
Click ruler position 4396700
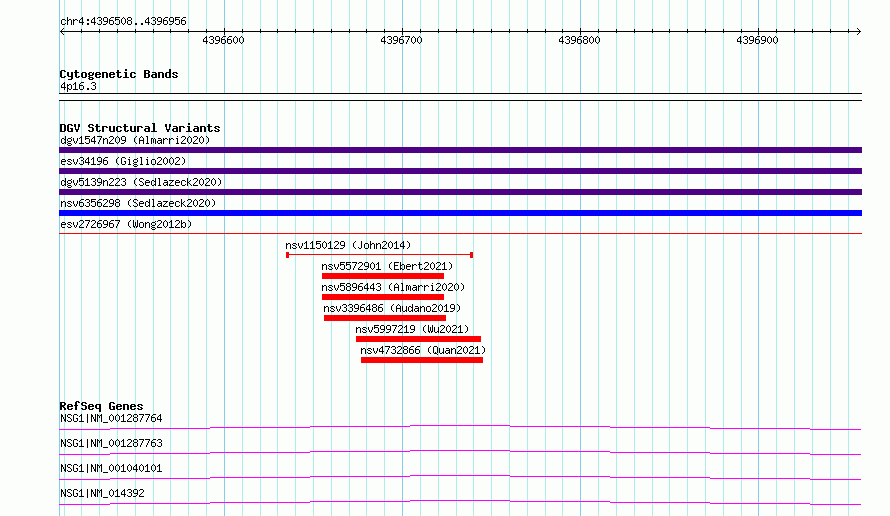[401, 40]
